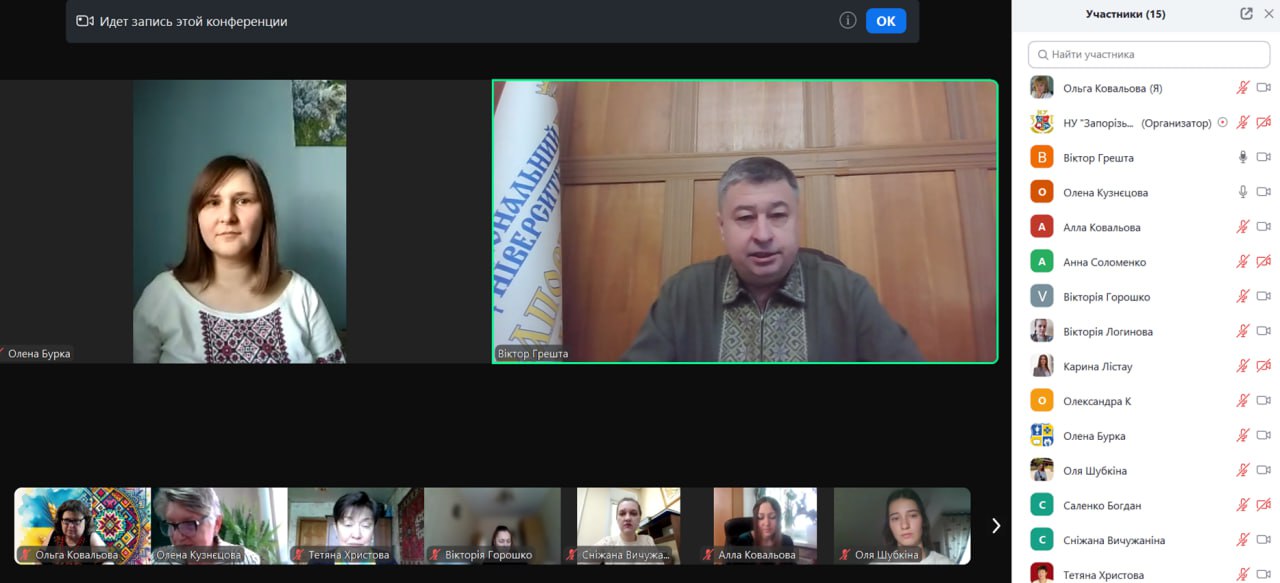Toggle muted mic icon for Саленко Богдан
1280x583 pixels.
1243,505
